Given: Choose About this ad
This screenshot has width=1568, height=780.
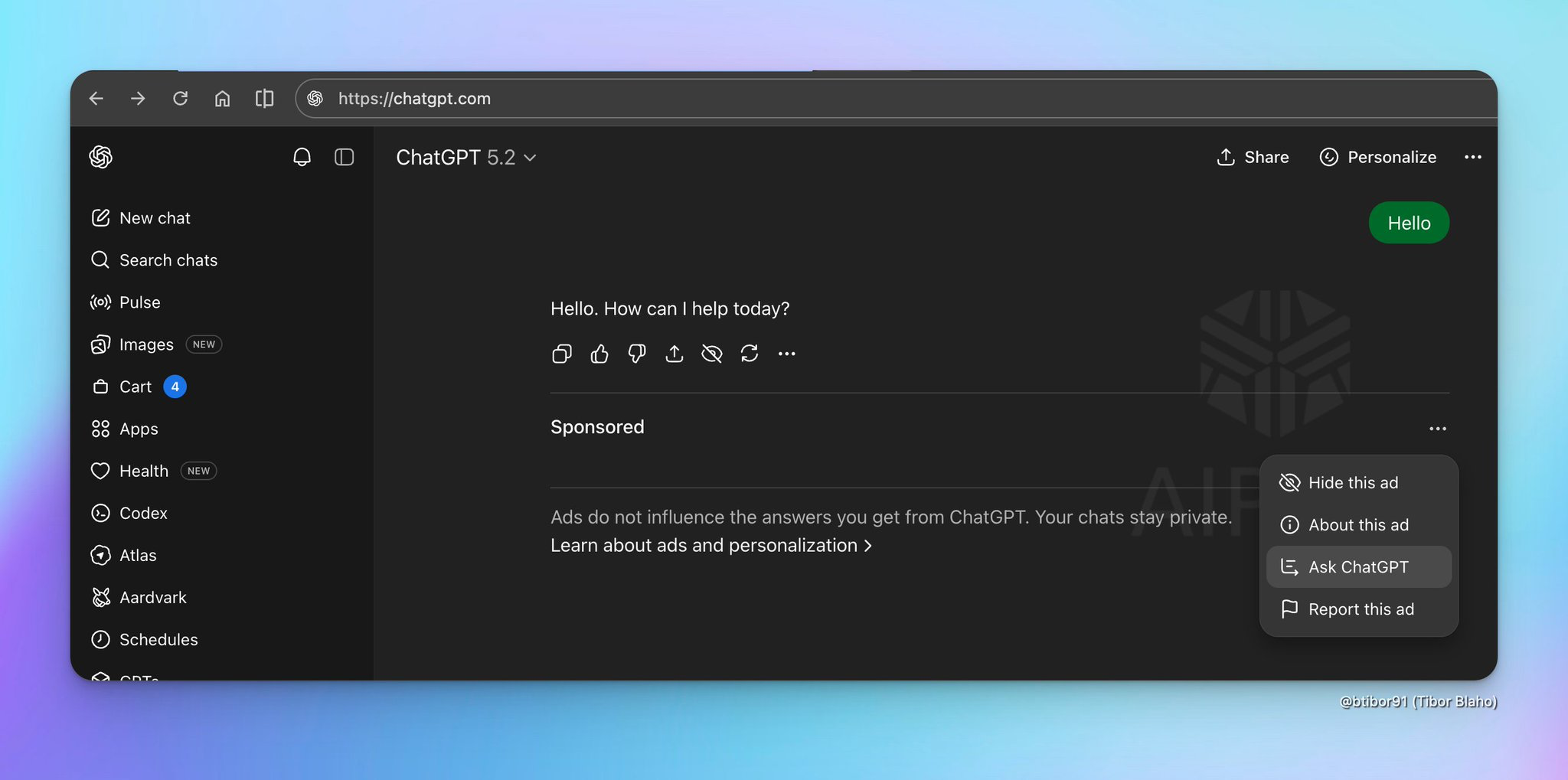Looking at the screenshot, I should pos(1359,525).
